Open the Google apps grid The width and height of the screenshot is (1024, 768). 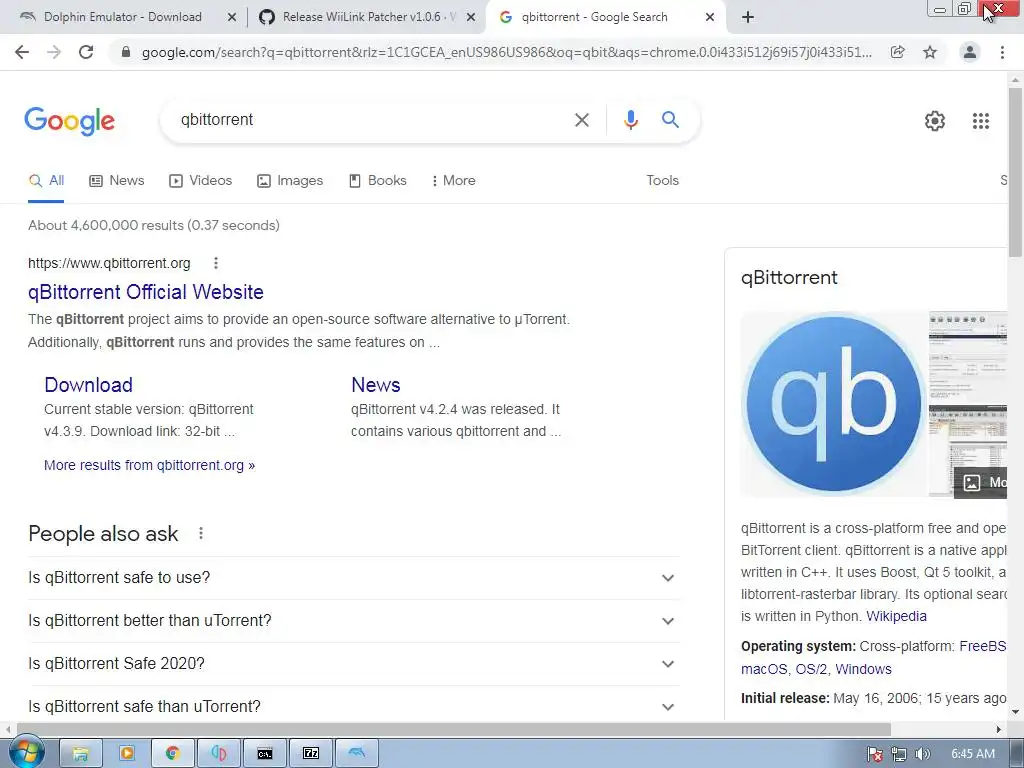(981, 121)
